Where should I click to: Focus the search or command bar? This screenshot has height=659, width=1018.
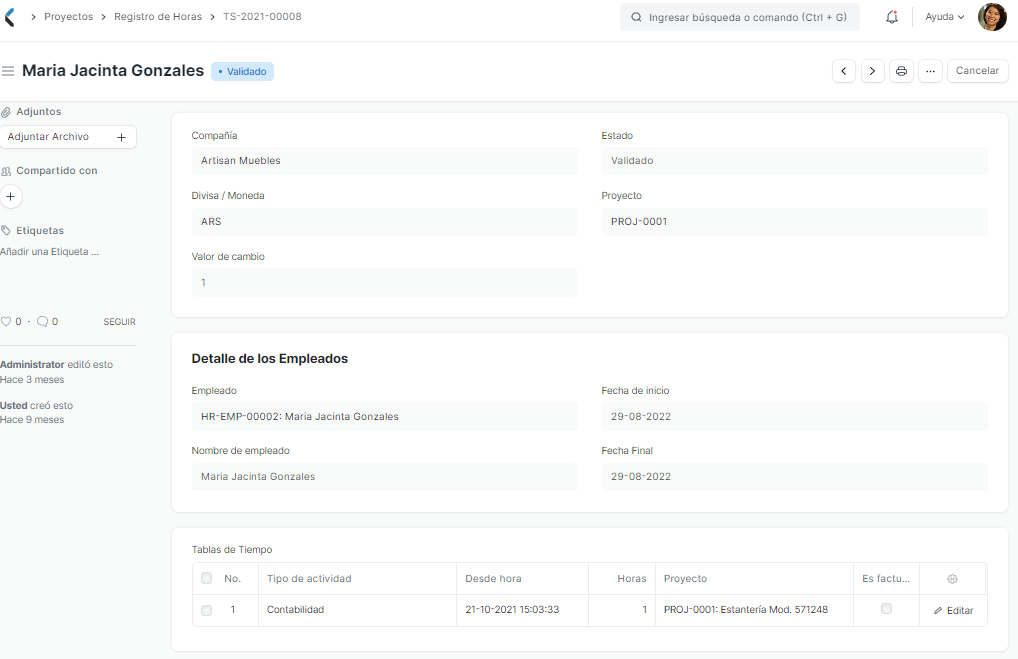pos(739,18)
